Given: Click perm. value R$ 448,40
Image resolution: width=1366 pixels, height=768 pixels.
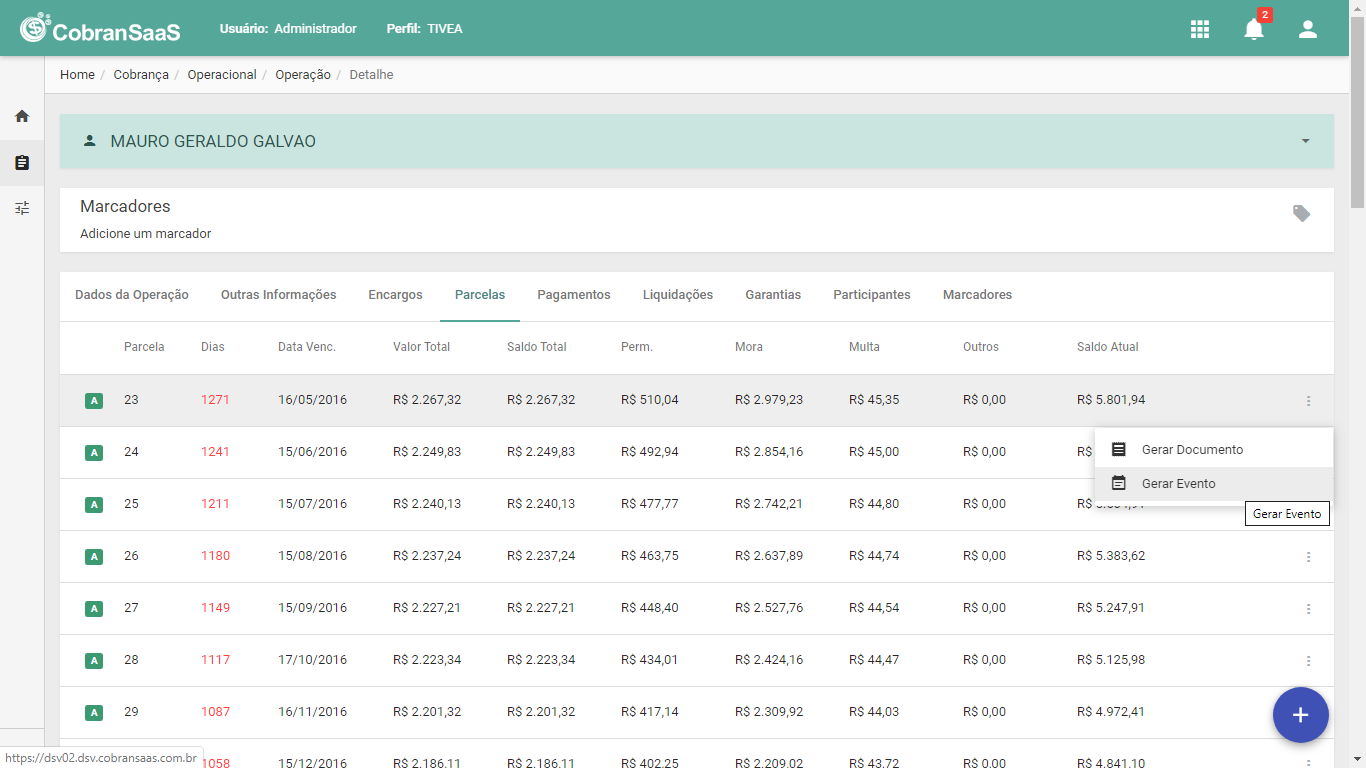Looking at the screenshot, I should 650,608.
